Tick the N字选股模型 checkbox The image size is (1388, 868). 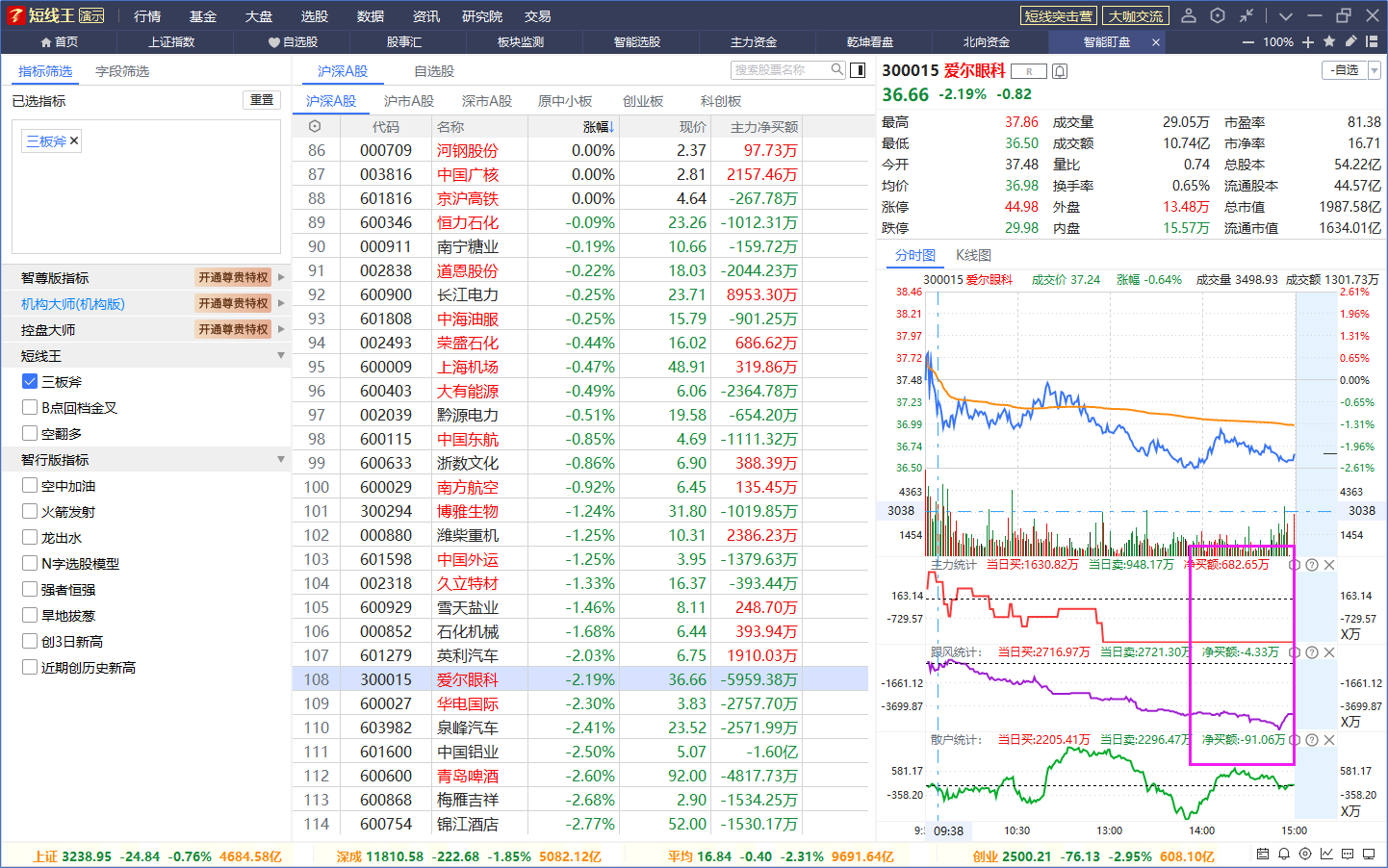tap(30, 563)
